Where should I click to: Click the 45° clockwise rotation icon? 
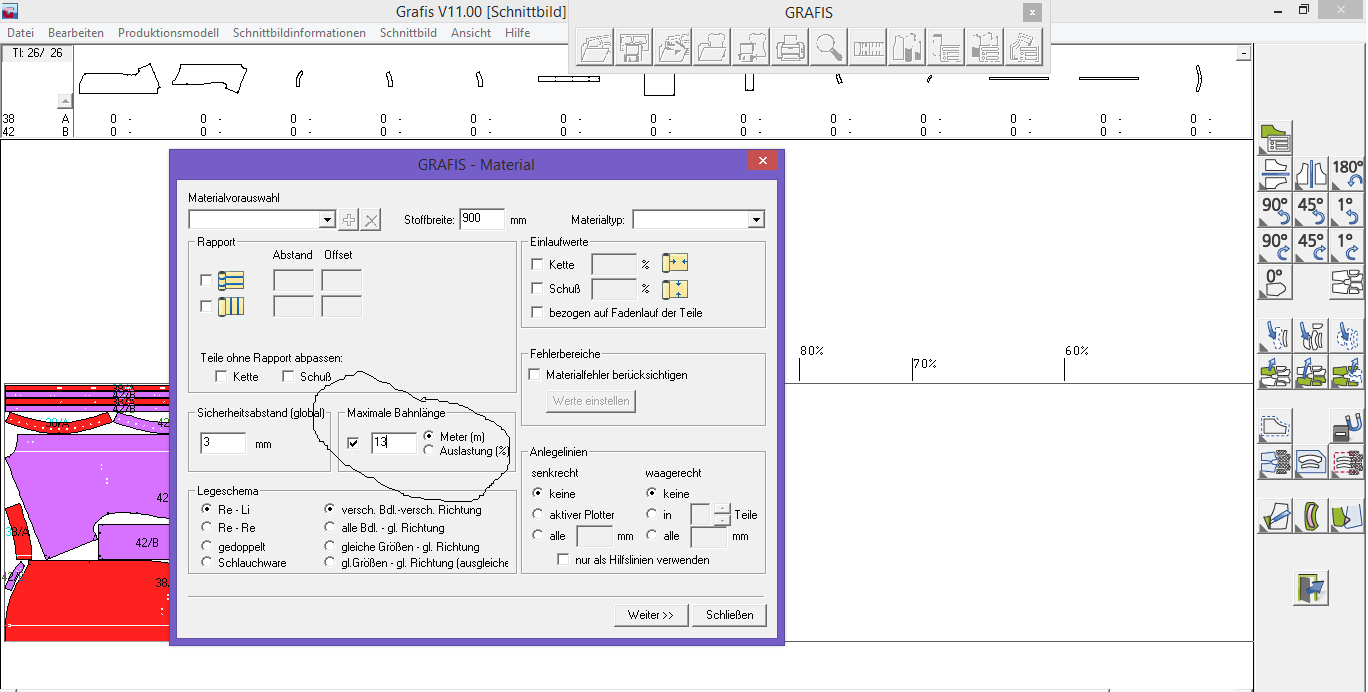1310,247
